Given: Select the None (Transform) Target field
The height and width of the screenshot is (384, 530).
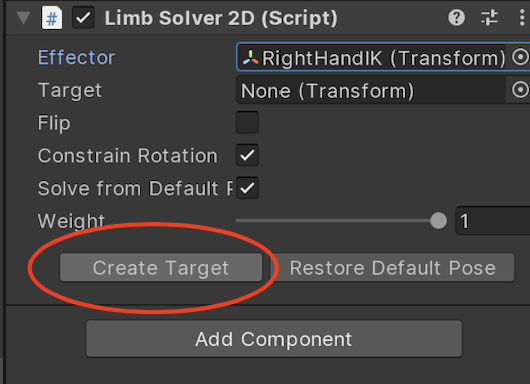Looking at the screenshot, I should click(x=371, y=90).
